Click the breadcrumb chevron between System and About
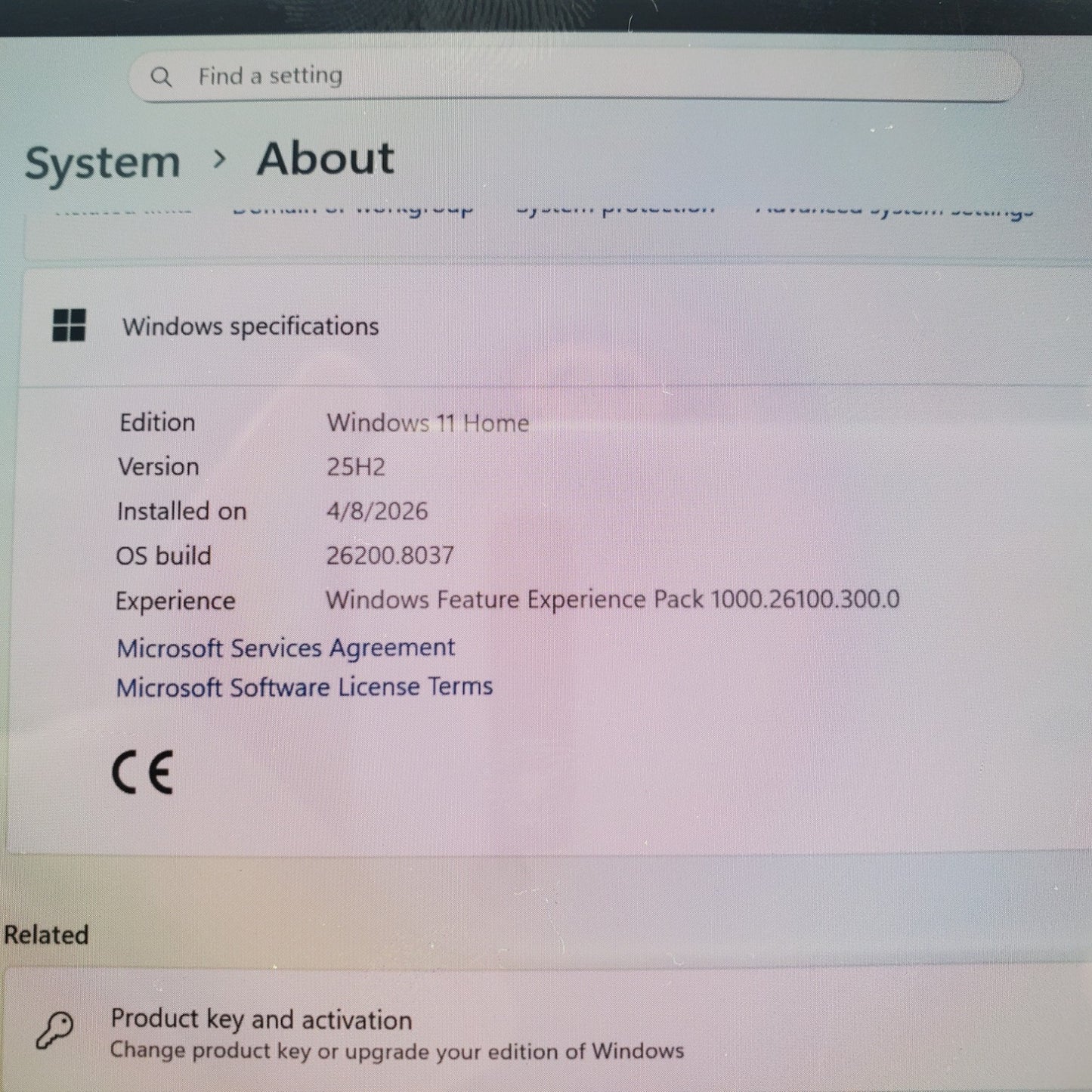 [219, 159]
